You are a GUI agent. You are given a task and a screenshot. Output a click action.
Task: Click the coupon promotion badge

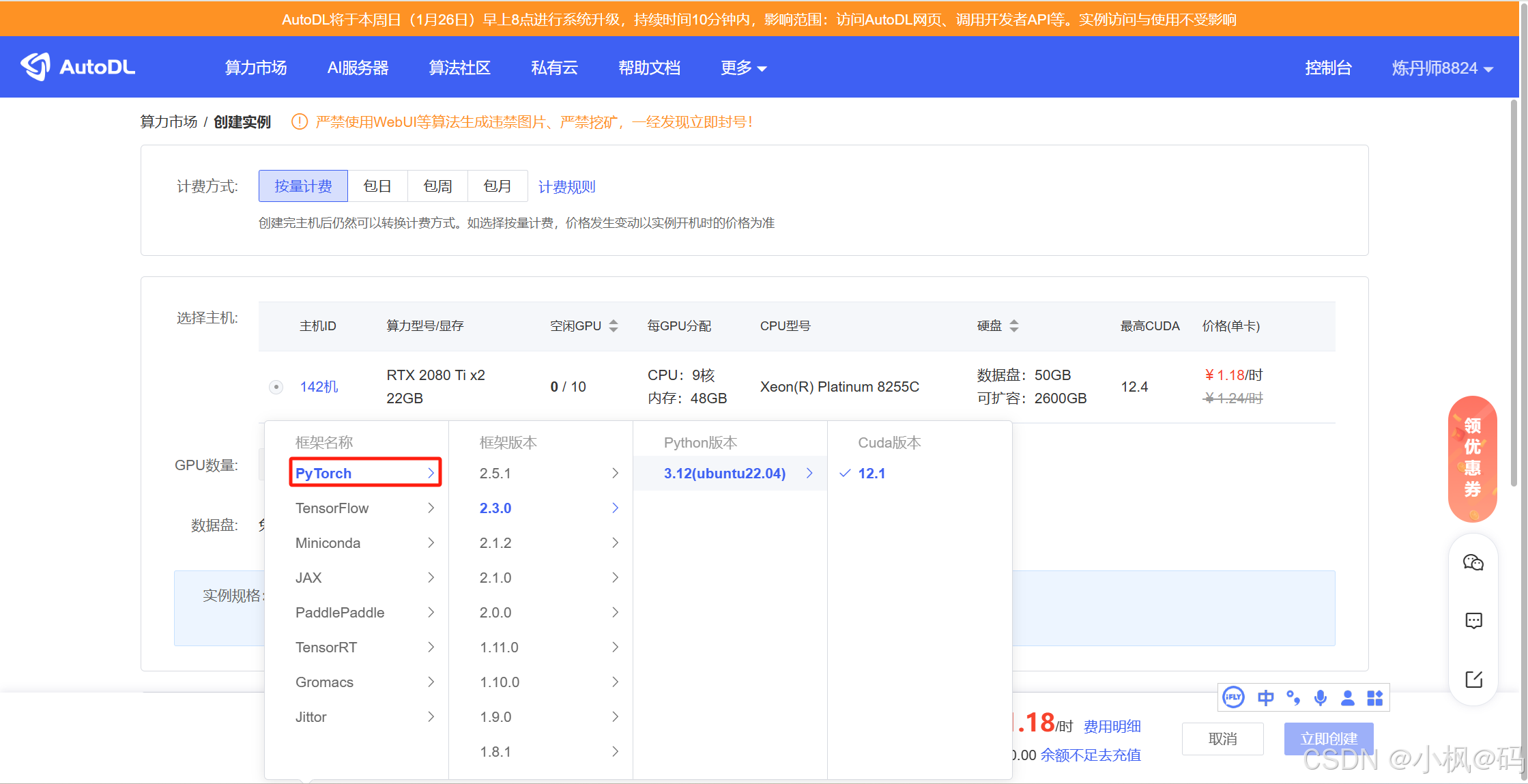[1472, 459]
